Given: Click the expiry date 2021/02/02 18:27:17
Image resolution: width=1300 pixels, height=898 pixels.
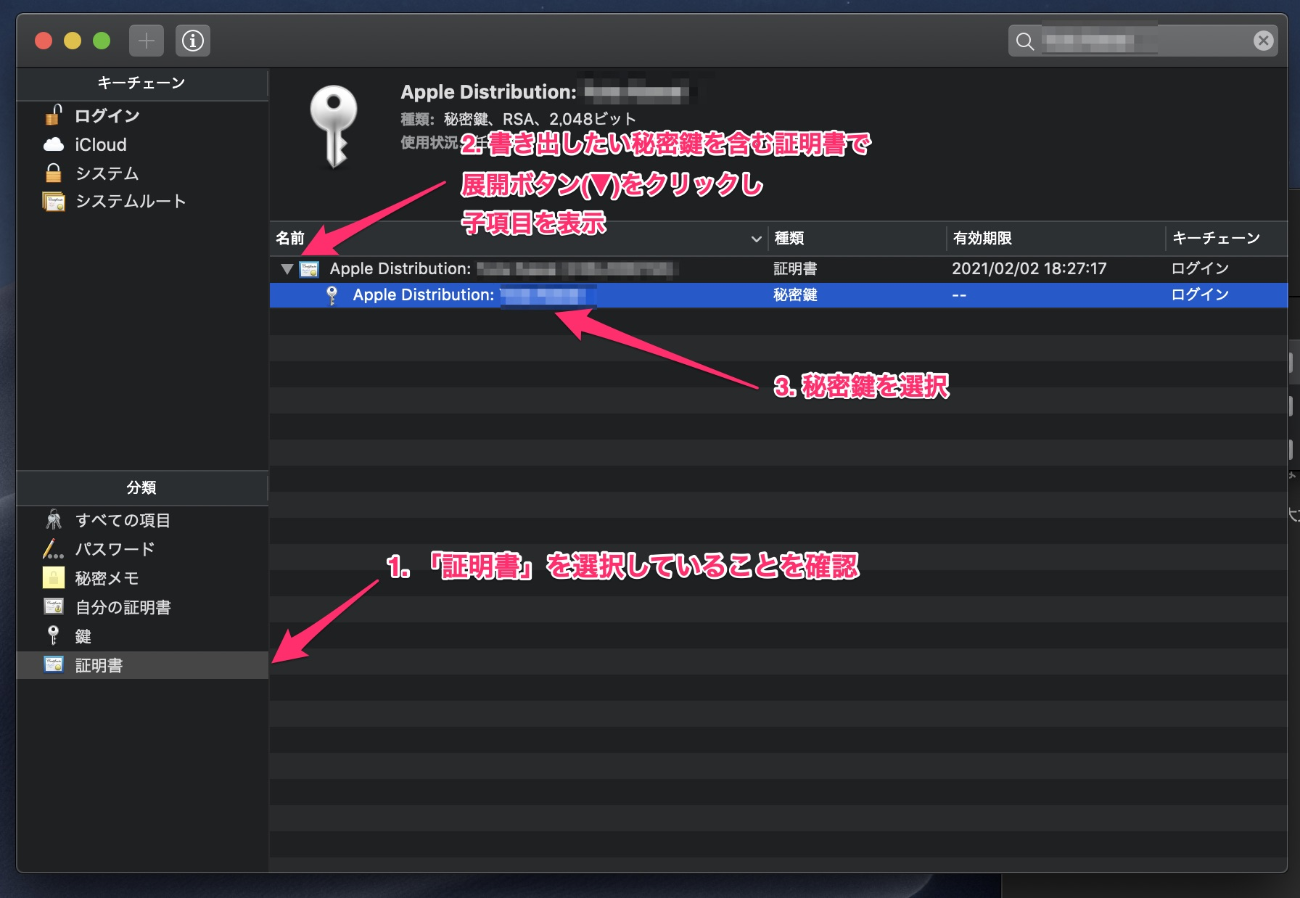Looking at the screenshot, I should pyautogui.click(x=1029, y=269).
